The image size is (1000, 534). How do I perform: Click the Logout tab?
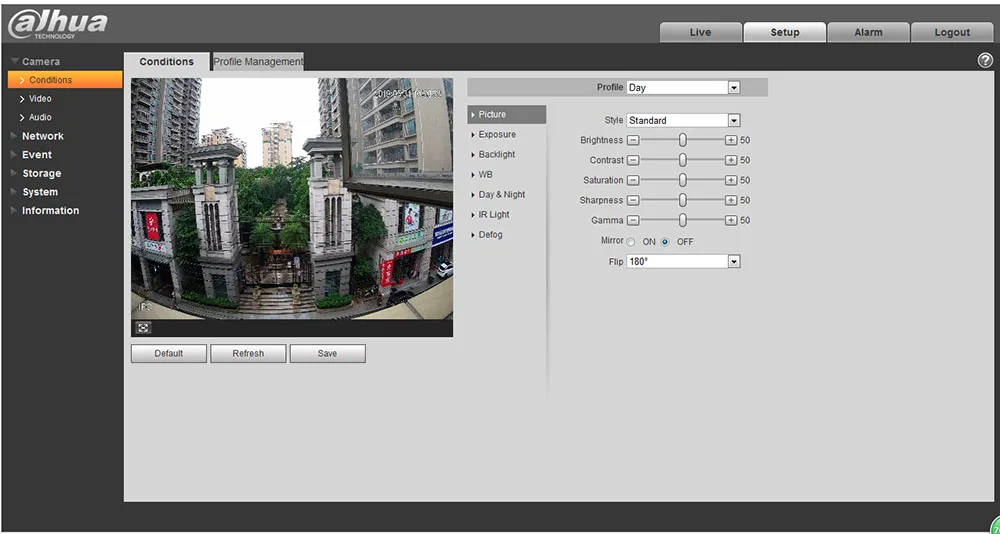click(952, 32)
